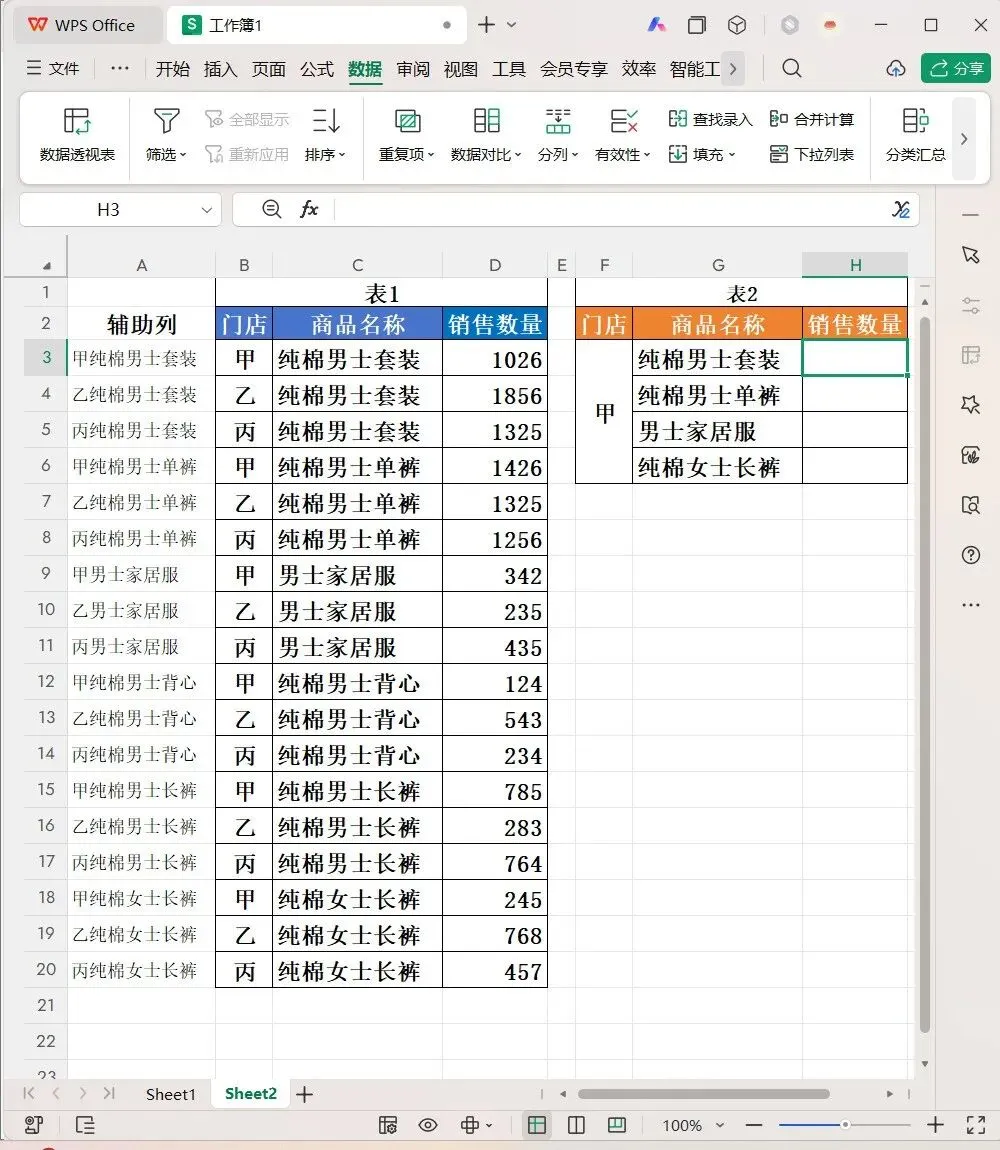Click the formula bar input field
Screen dimensions: 1000x1150
click(609, 210)
